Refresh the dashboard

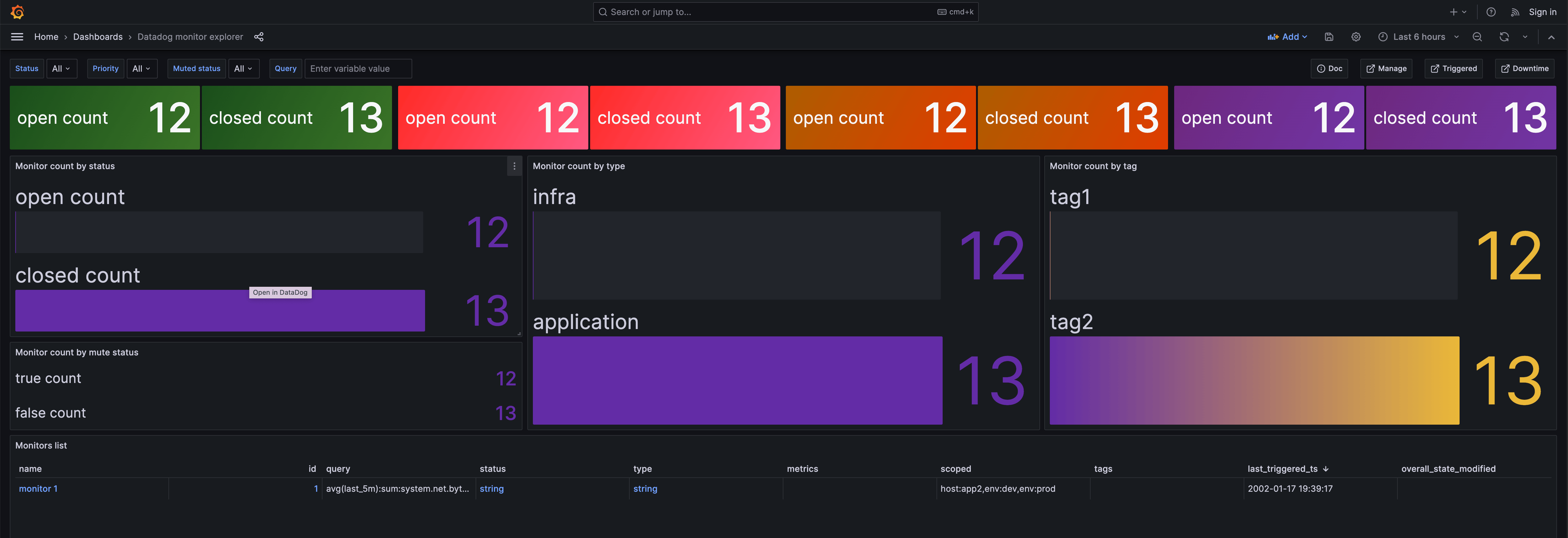tap(1503, 36)
